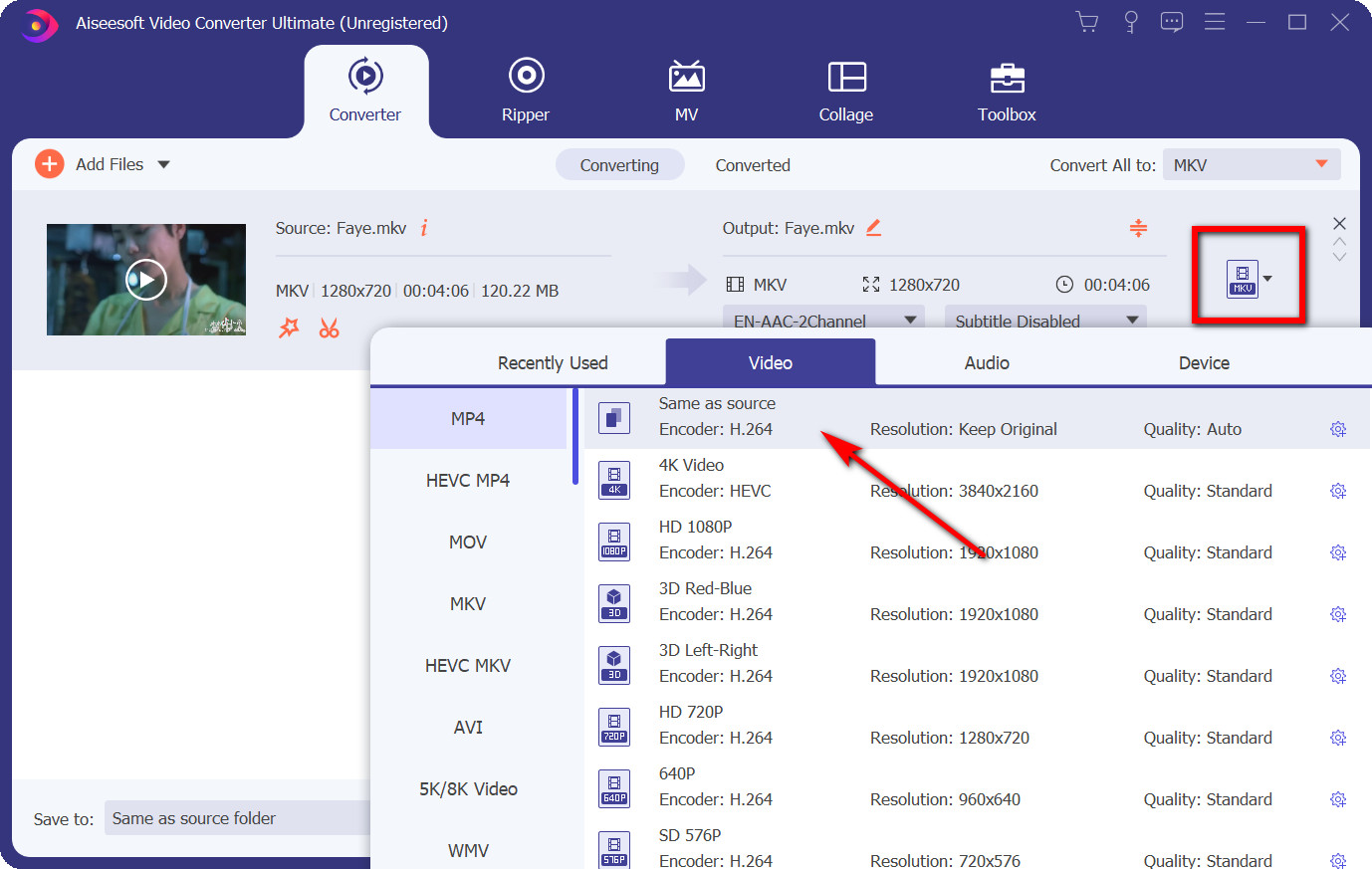Open the feedback chat icon
The height and width of the screenshot is (869, 1372).
tap(1172, 22)
